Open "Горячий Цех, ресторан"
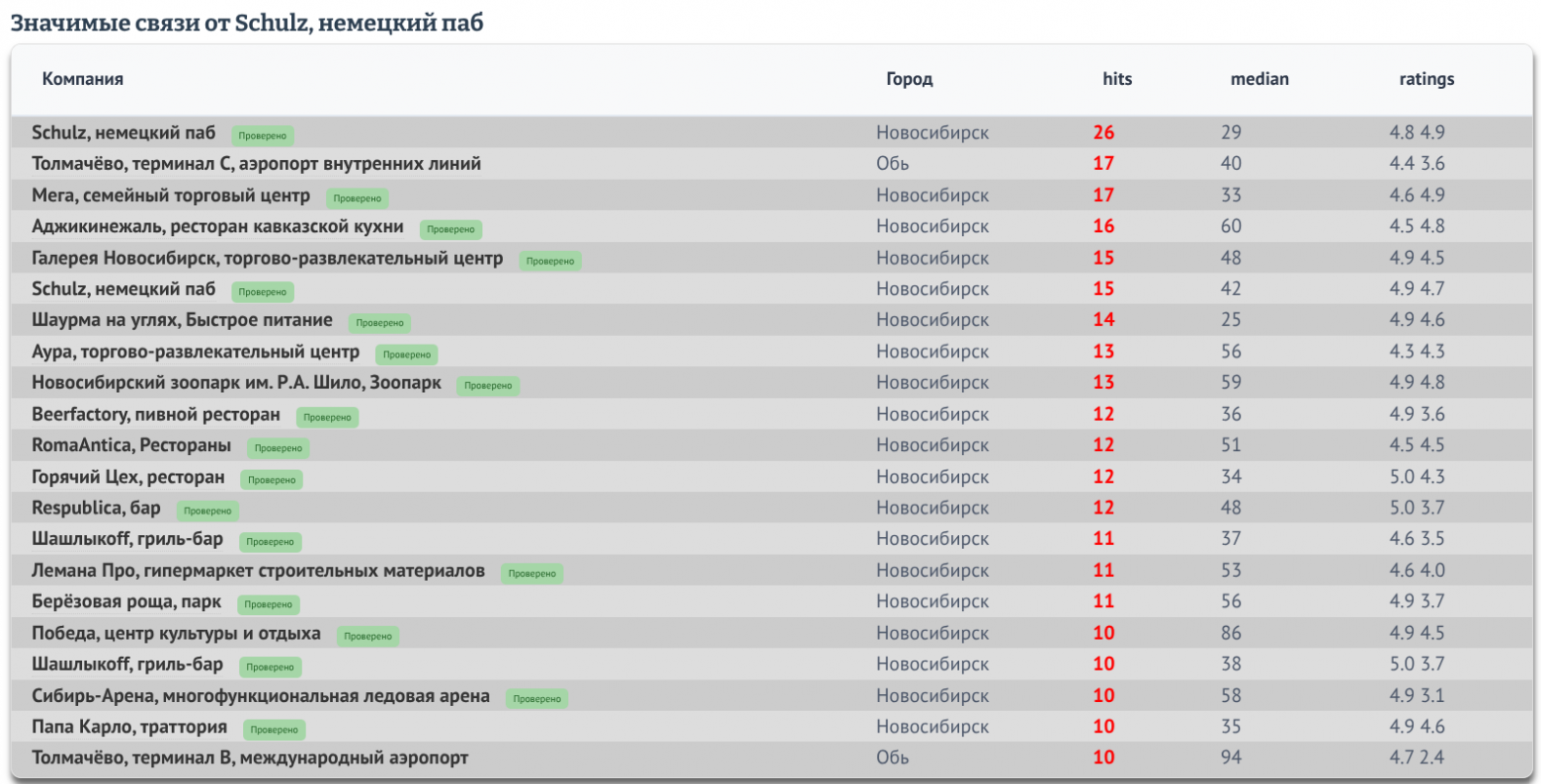 tap(128, 477)
